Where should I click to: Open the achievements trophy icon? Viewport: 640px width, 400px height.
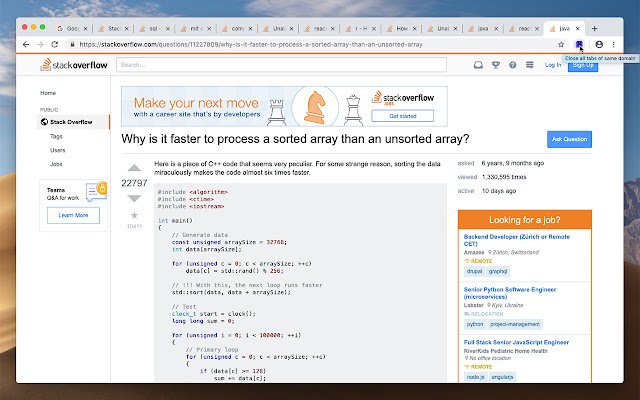[496, 65]
